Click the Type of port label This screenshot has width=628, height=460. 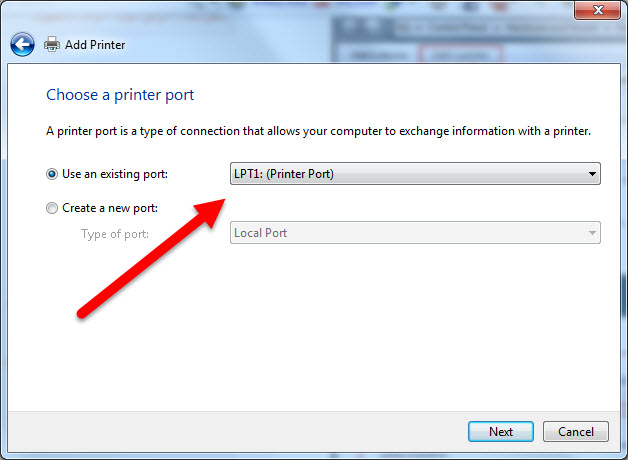[x=115, y=234]
